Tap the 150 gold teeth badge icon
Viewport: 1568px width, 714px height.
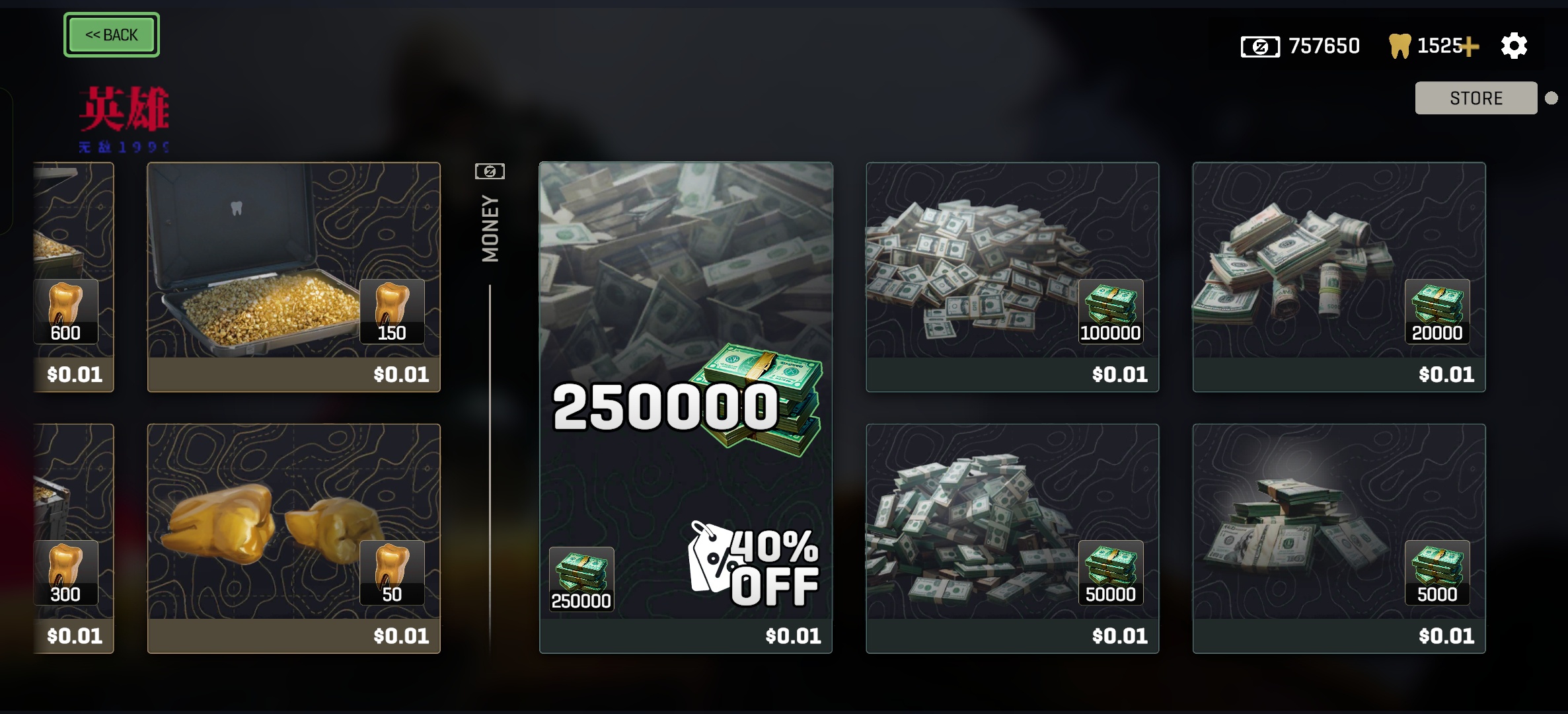click(392, 311)
